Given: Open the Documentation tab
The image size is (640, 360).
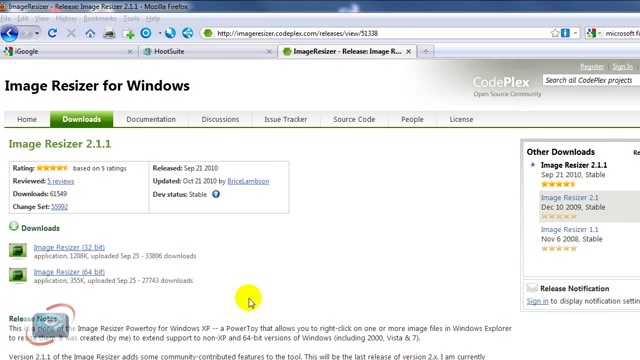Looking at the screenshot, I should click(151, 119).
